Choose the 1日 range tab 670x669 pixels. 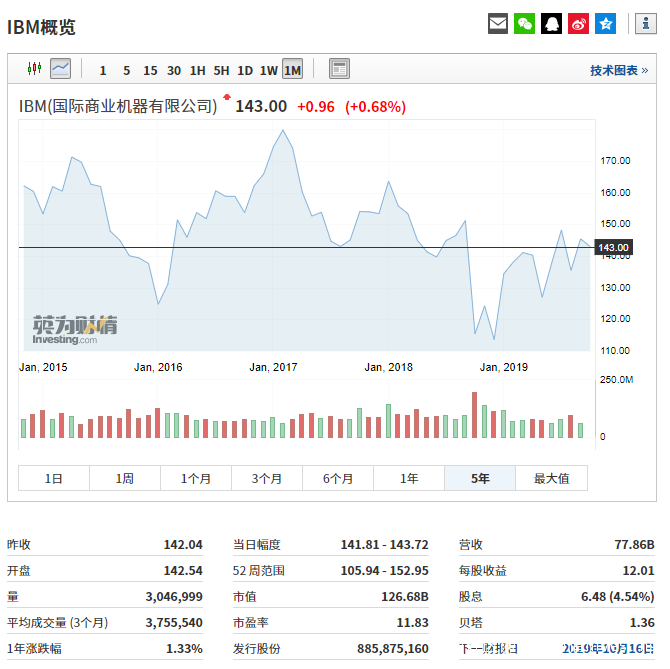tap(54, 478)
